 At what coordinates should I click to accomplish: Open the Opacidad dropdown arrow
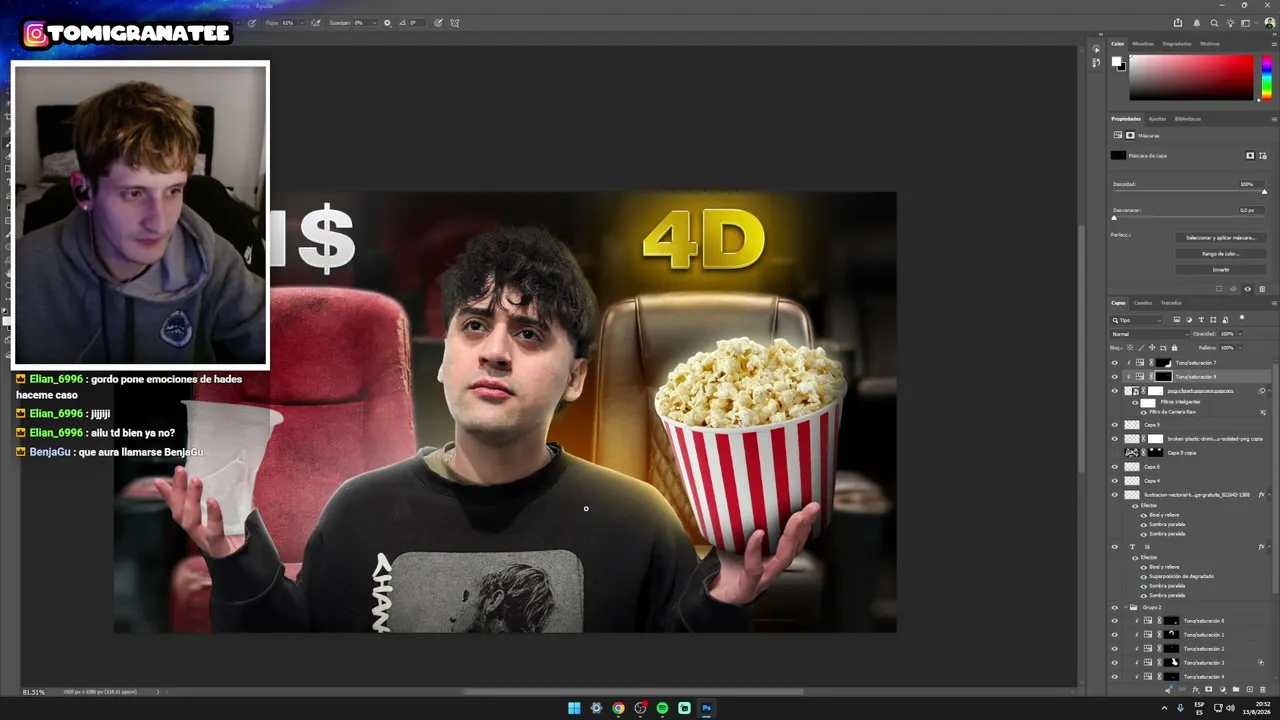[1240, 334]
